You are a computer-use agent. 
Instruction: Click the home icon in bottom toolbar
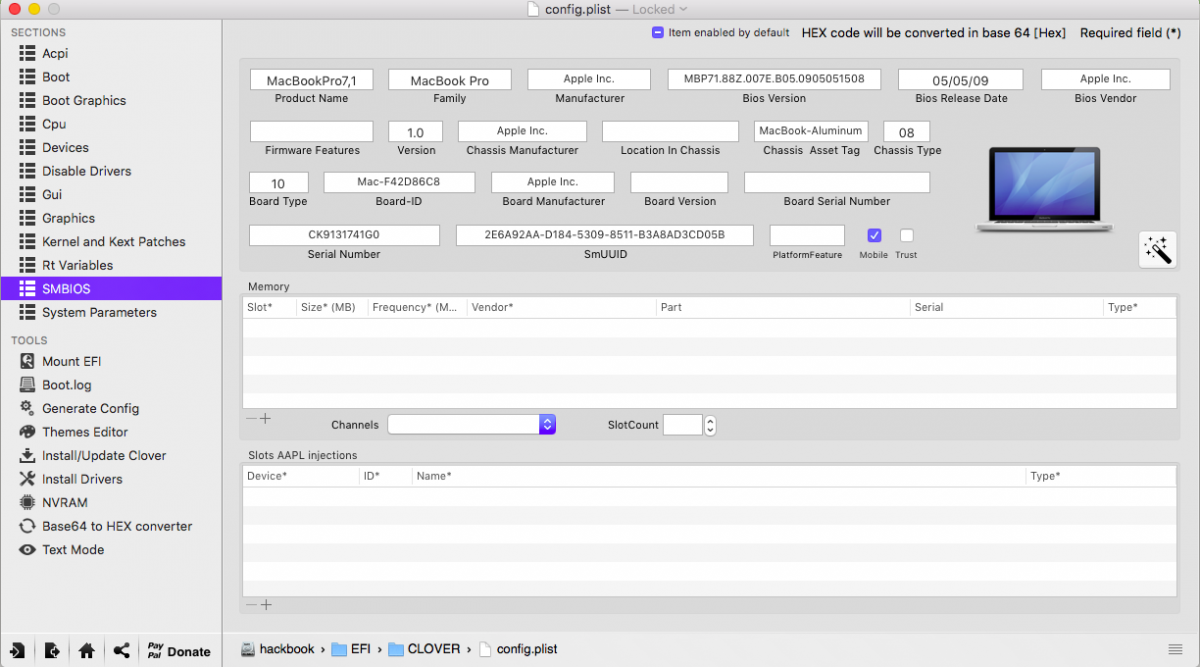[87, 651]
